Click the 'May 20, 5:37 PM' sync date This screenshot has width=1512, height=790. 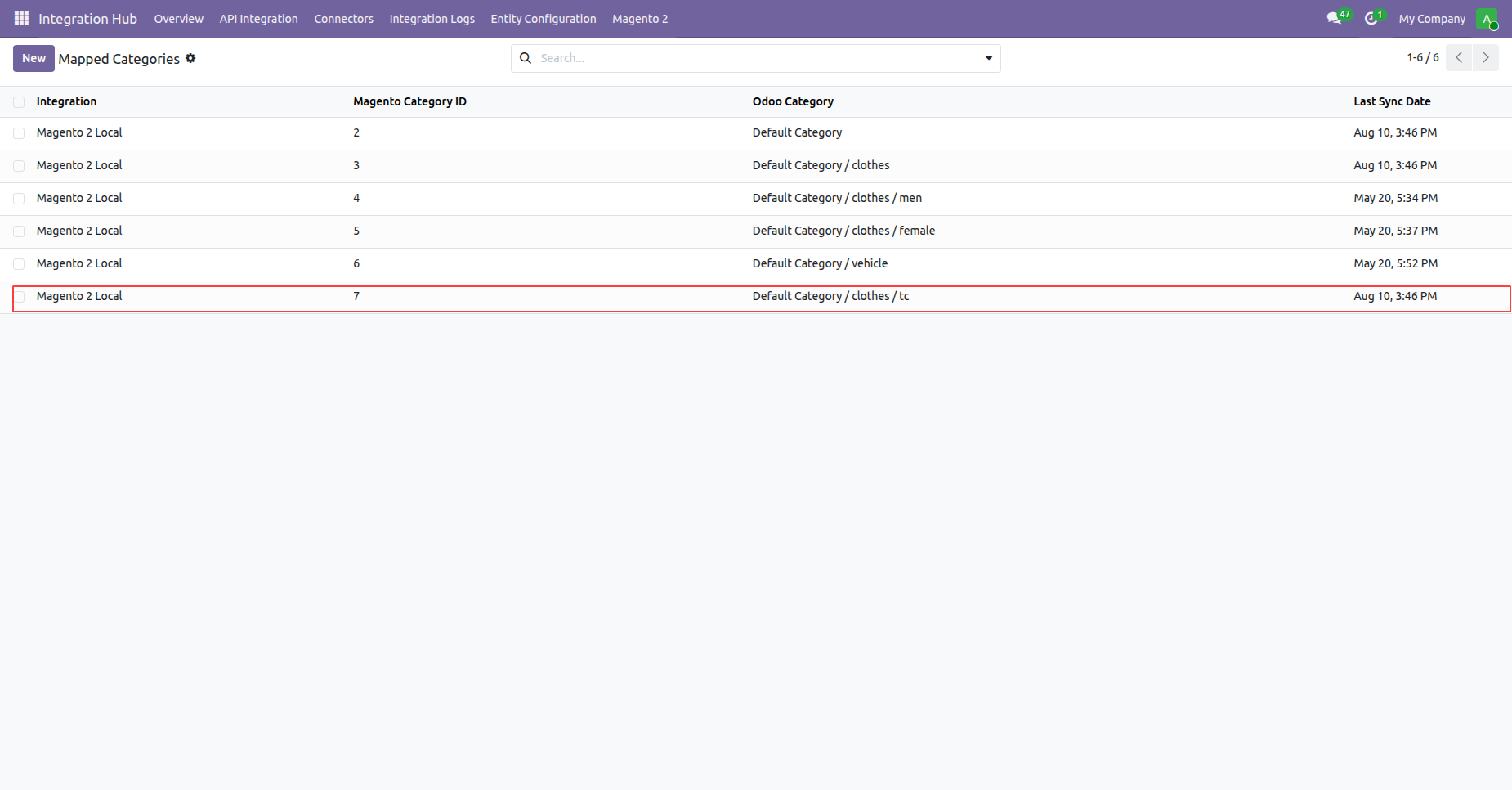[x=1395, y=231]
